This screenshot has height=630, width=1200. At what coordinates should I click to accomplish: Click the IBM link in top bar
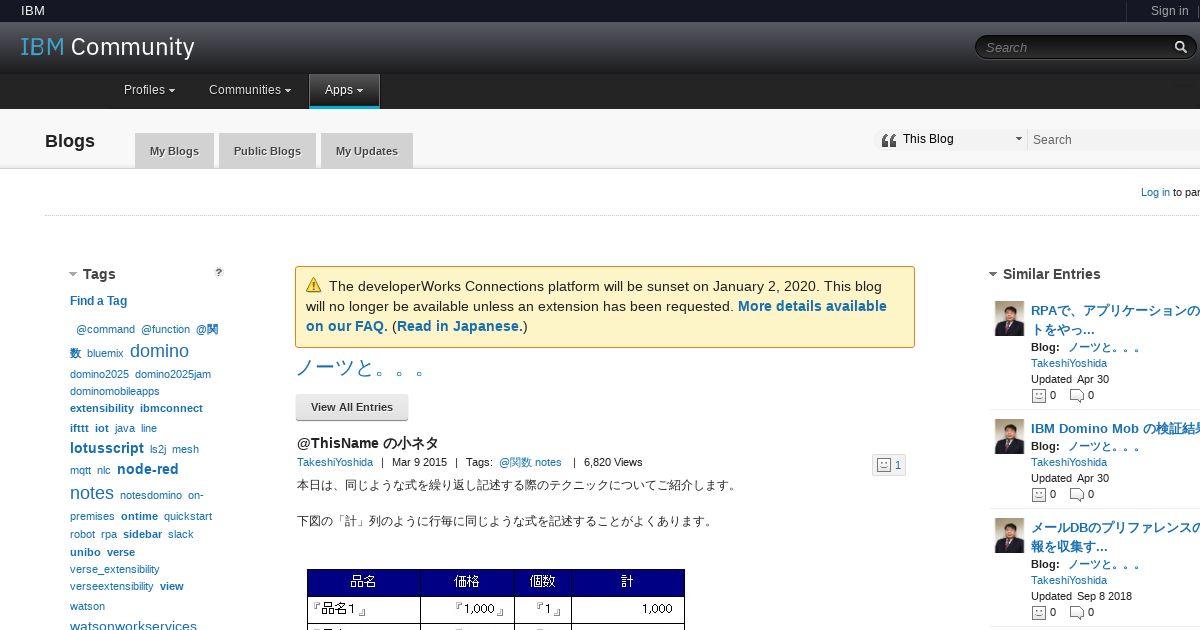pos(33,11)
